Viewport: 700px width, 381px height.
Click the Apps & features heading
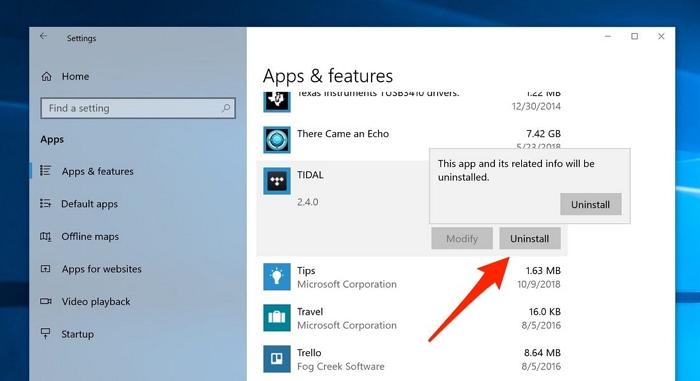328,76
